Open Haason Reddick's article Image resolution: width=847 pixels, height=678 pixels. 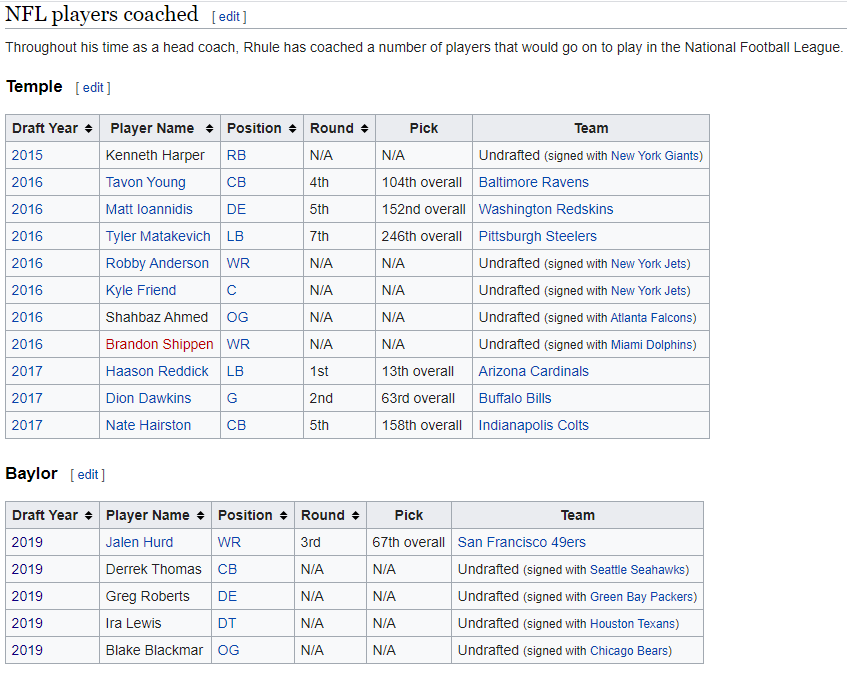coord(157,372)
